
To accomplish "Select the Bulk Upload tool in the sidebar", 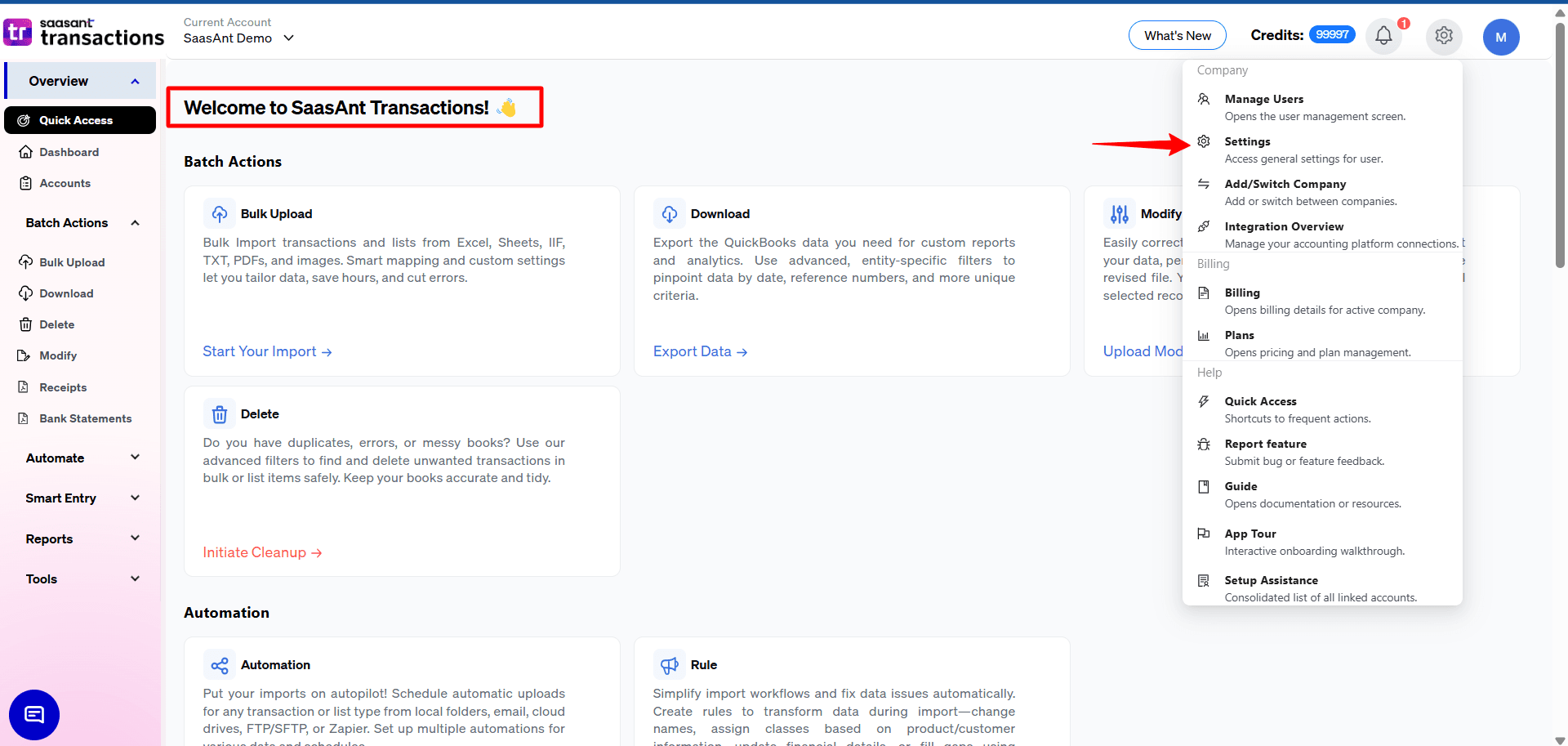I will coord(72,261).
